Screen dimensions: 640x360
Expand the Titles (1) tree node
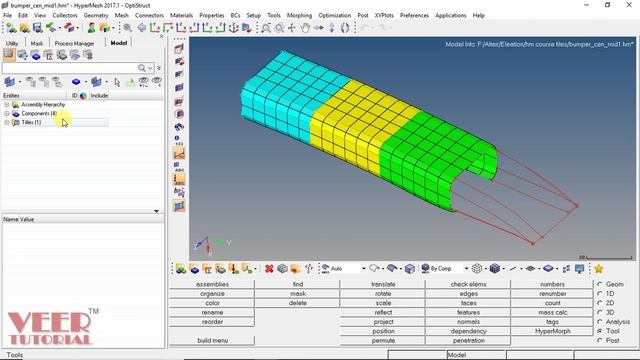coord(7,122)
